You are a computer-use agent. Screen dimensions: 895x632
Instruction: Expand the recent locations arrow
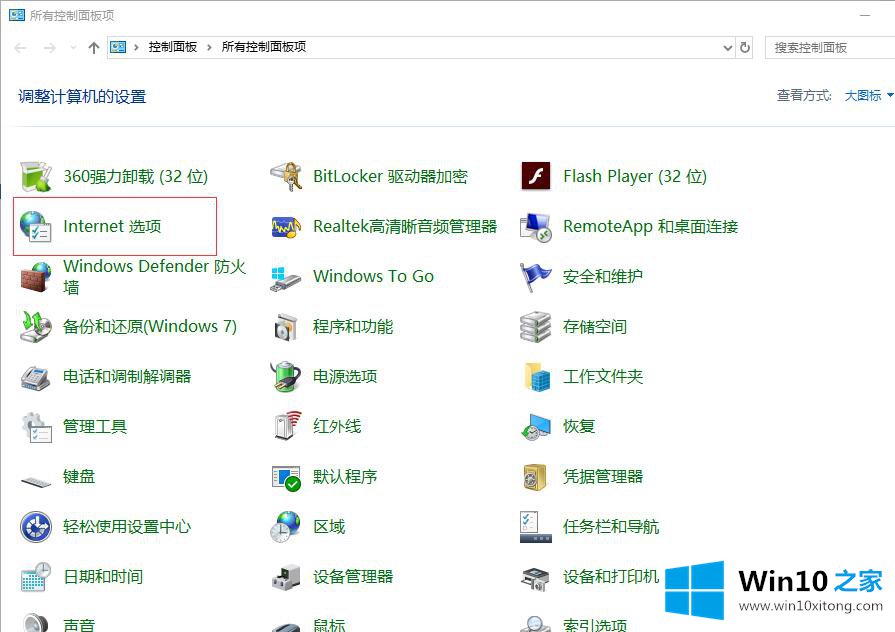coord(73,47)
